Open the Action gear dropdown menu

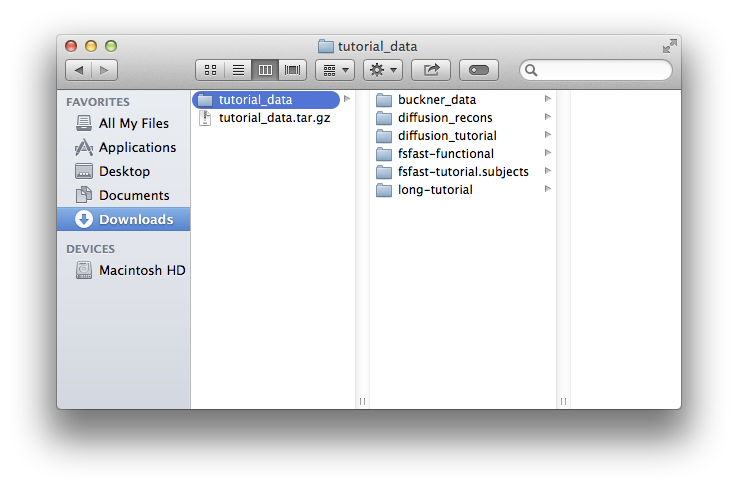point(383,70)
